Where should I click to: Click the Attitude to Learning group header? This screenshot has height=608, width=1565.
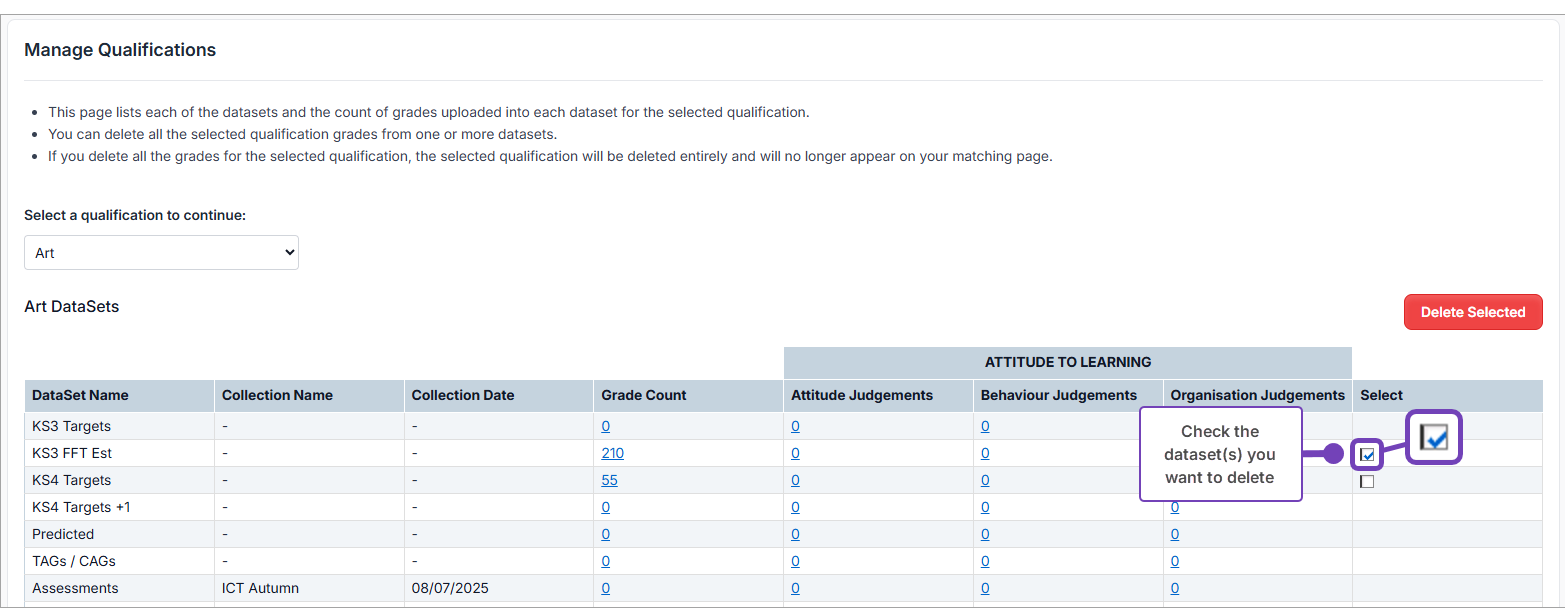pyautogui.click(x=1067, y=362)
